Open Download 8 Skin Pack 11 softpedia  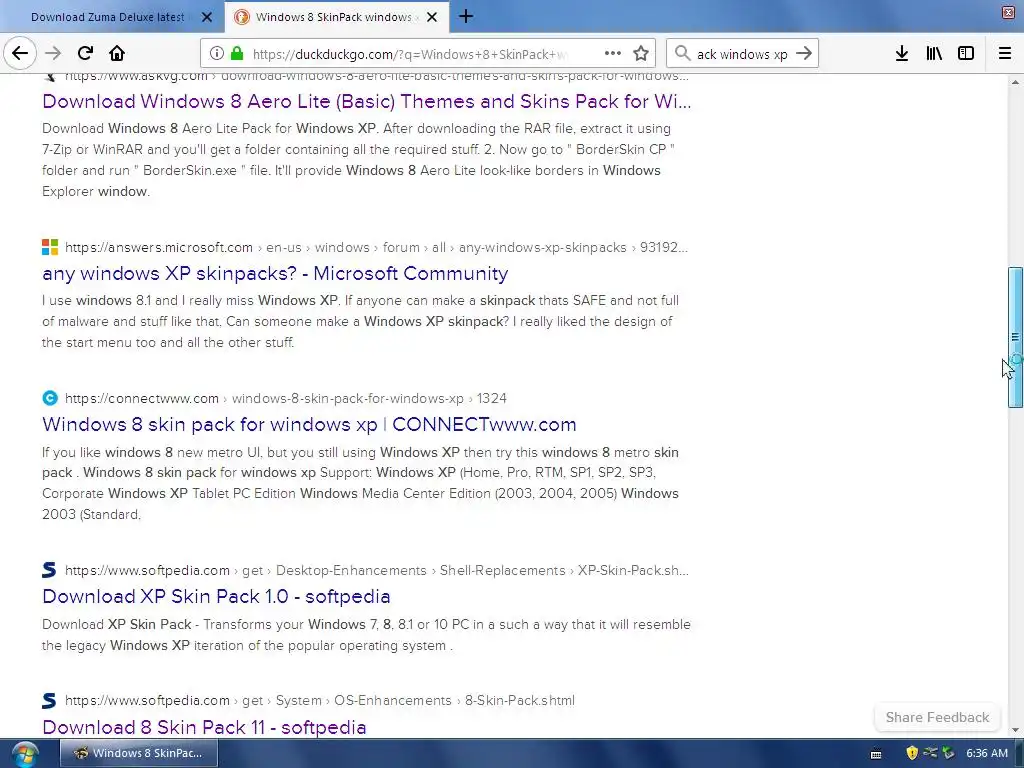pyautogui.click(x=204, y=727)
